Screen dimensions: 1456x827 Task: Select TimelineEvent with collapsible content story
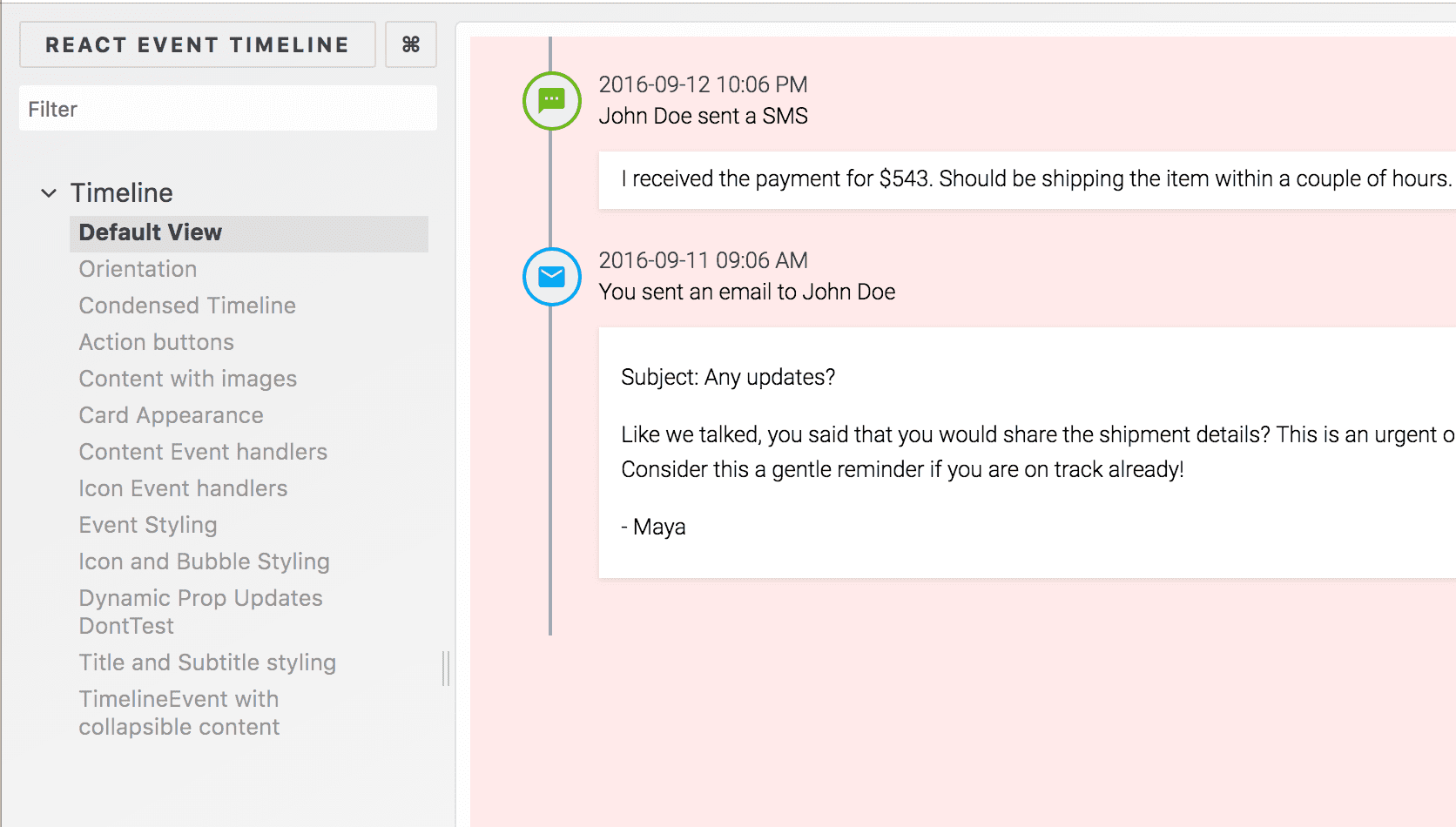(x=179, y=713)
